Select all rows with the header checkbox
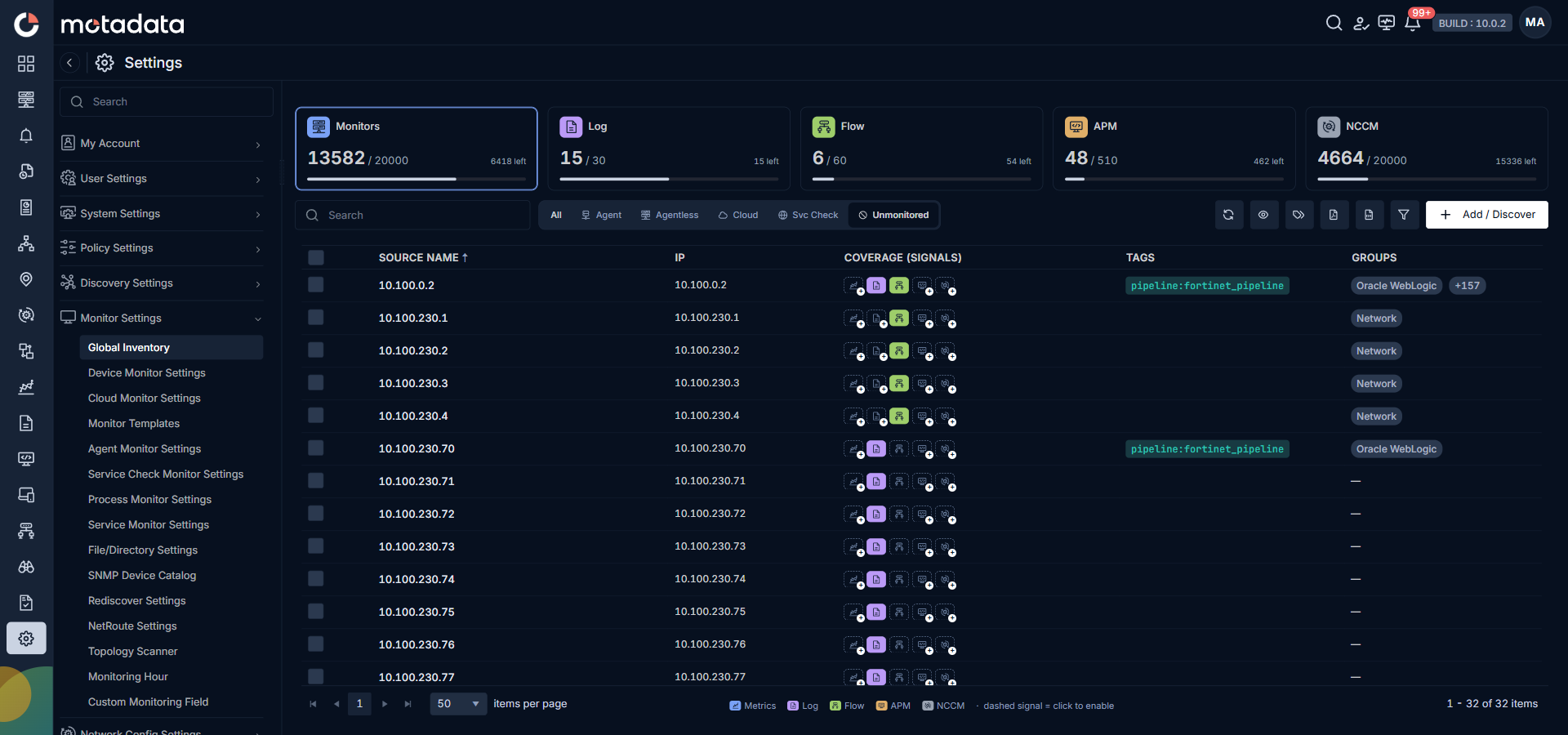The image size is (1568, 735). (316, 257)
